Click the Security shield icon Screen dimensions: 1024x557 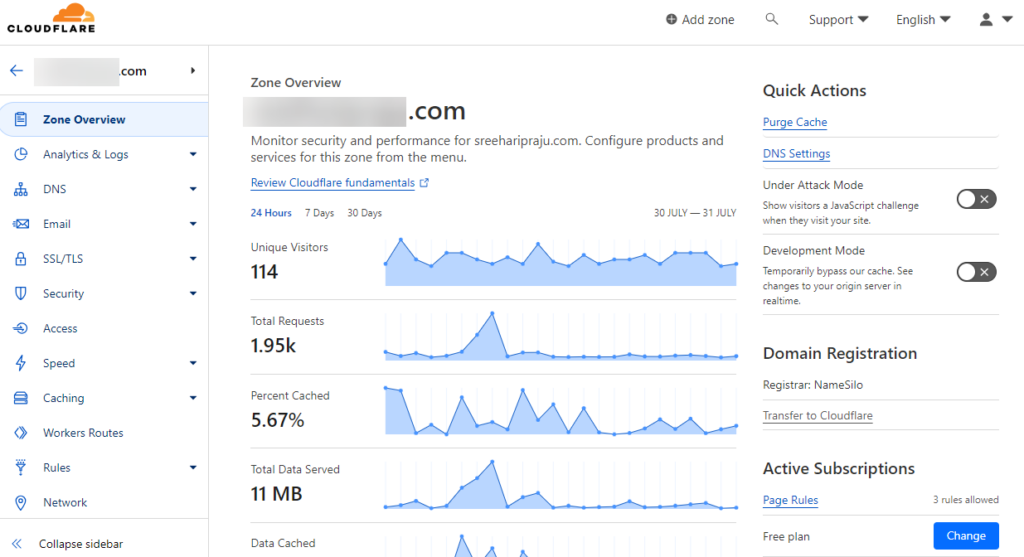(21, 293)
